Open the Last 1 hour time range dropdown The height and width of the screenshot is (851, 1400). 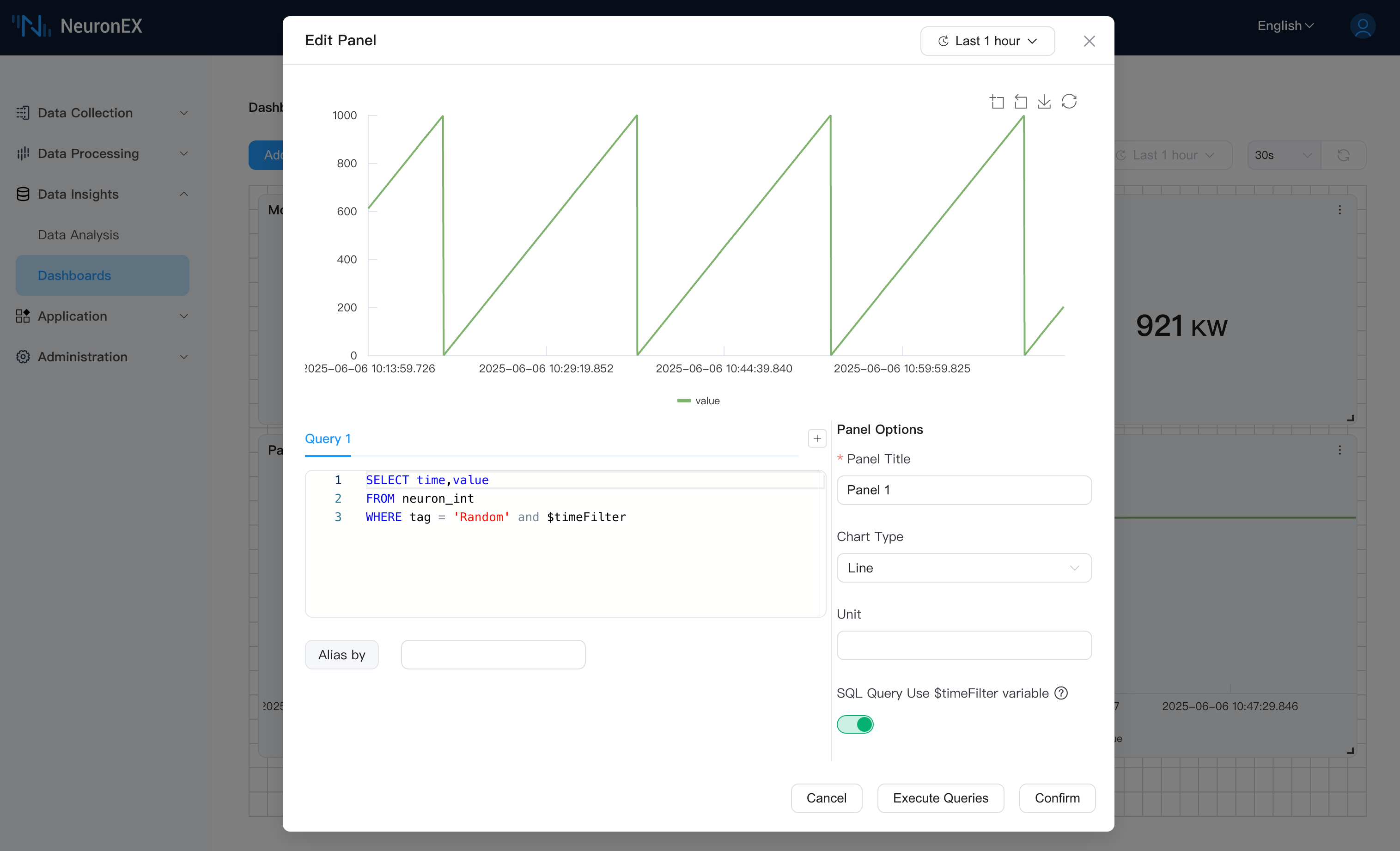coord(987,41)
